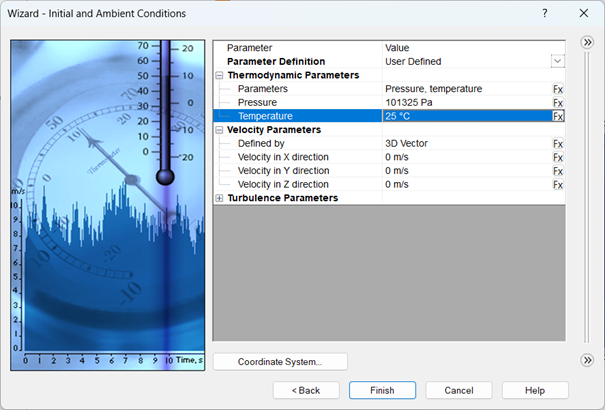Click Fx icon for Velocity in Z direction

tap(558, 185)
